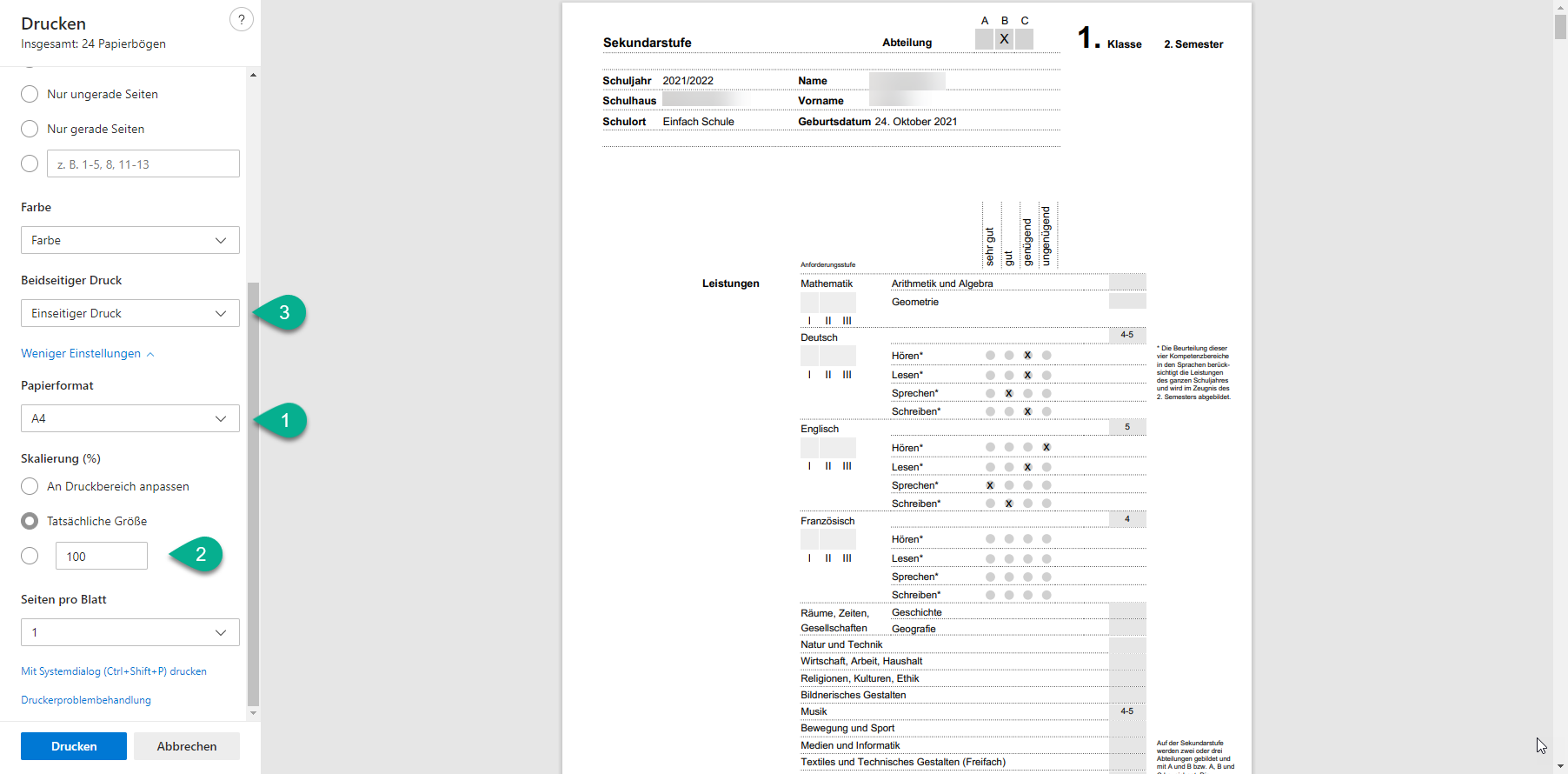Open the Papierformat A4 dropdown
1568x774 pixels.
[x=130, y=418]
